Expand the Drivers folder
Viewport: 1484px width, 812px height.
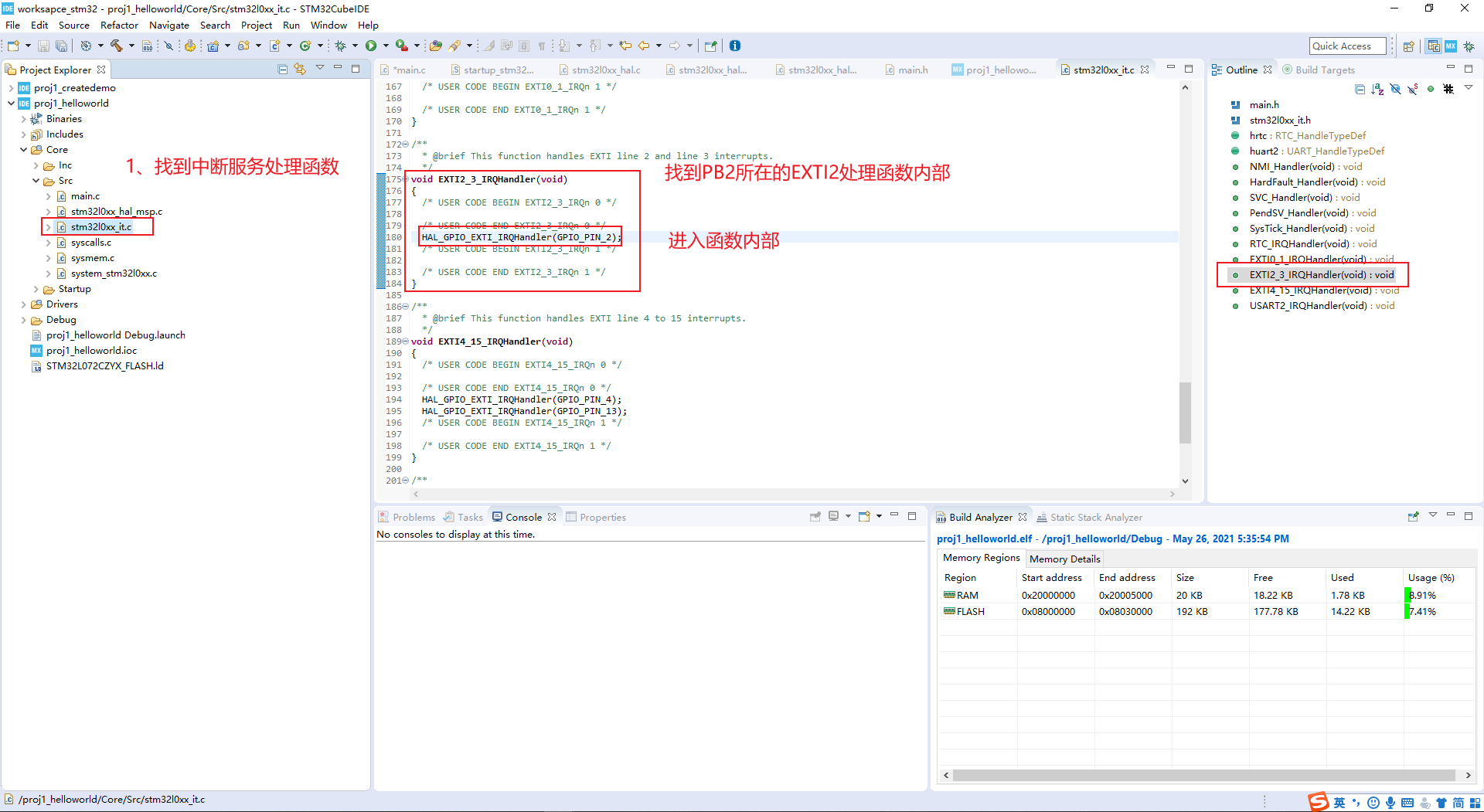tap(23, 304)
